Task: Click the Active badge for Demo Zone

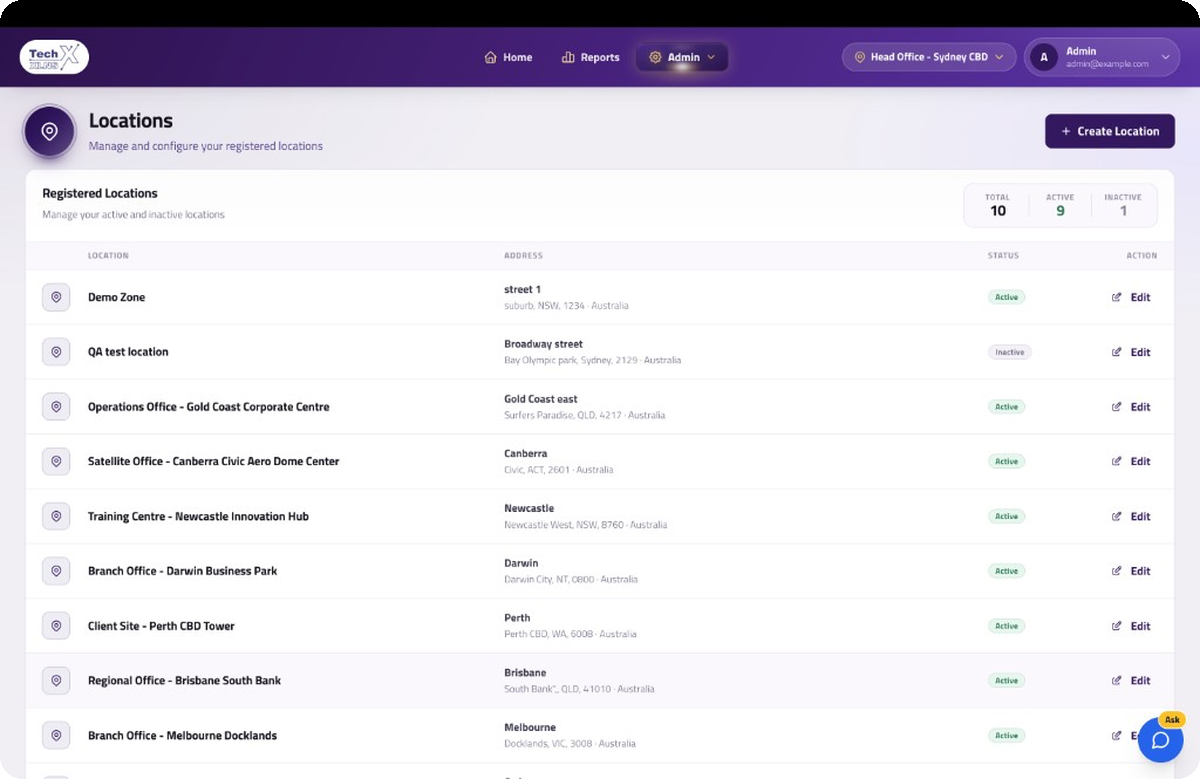Action: [x=1007, y=297]
